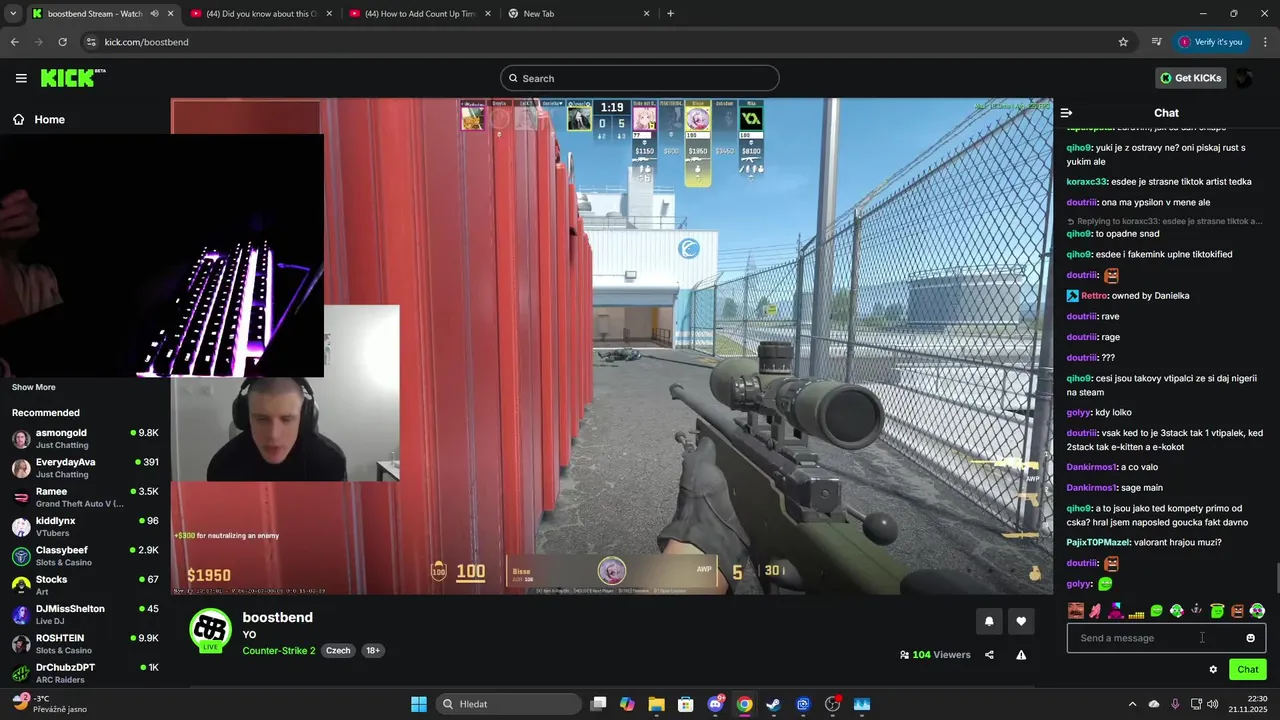Show hidden system tray icons
The width and height of the screenshot is (1280, 720).
point(1132,704)
